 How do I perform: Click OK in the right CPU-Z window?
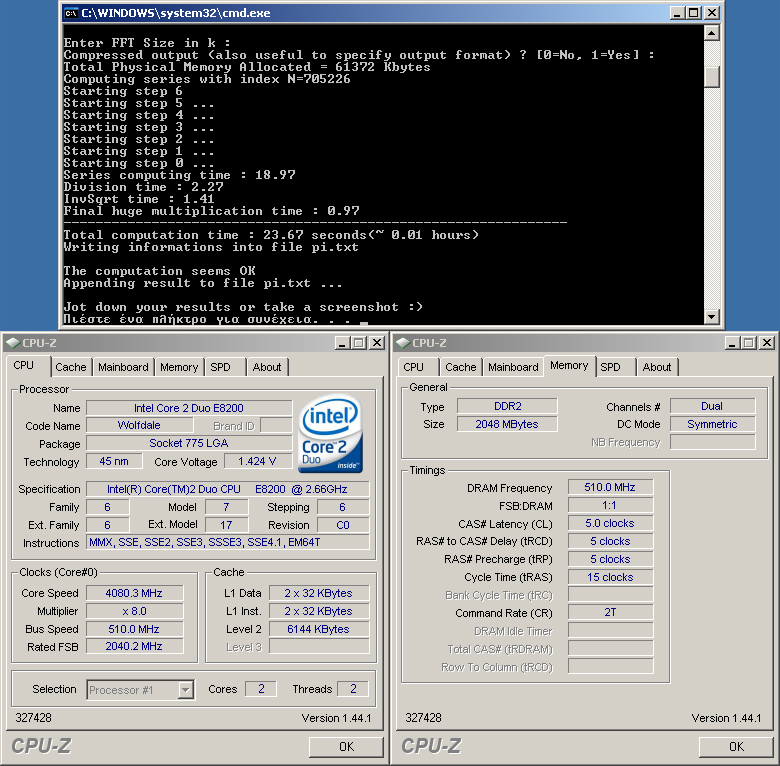(736, 747)
